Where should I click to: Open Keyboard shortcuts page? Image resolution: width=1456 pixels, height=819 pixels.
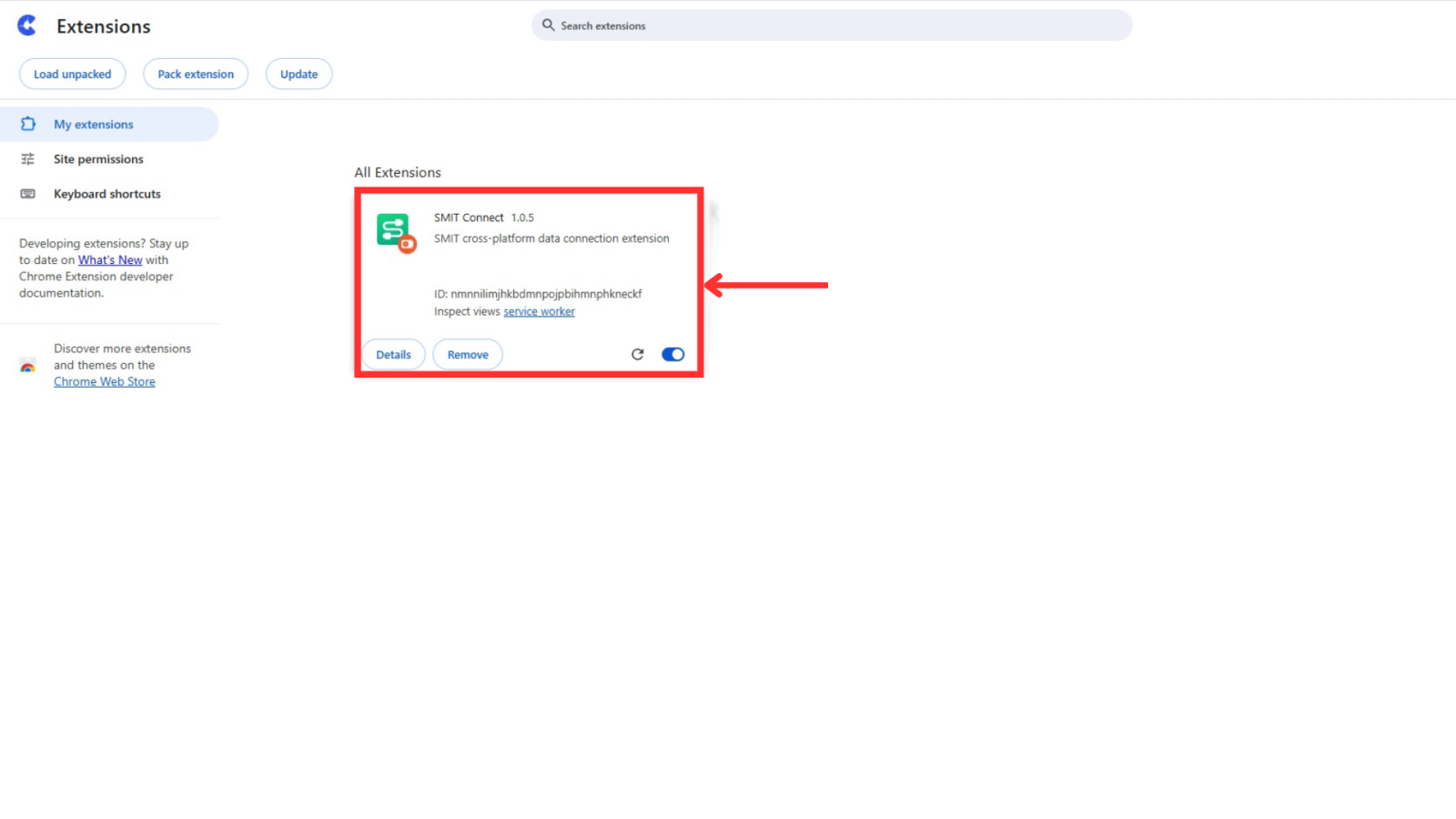click(106, 194)
